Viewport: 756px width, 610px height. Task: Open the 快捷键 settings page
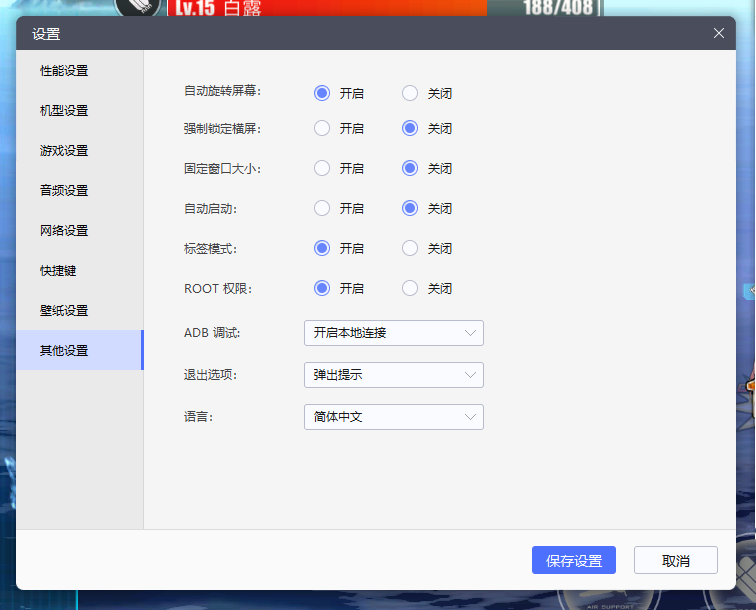58,271
